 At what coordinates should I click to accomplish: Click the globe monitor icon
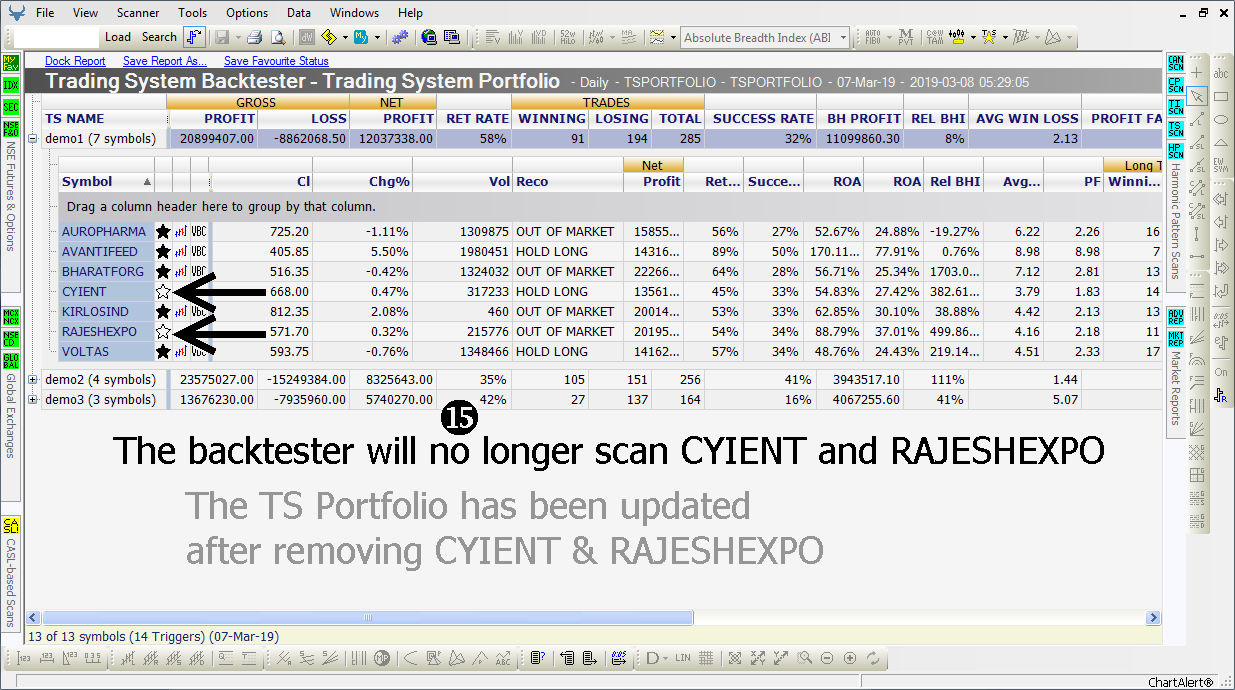429,37
